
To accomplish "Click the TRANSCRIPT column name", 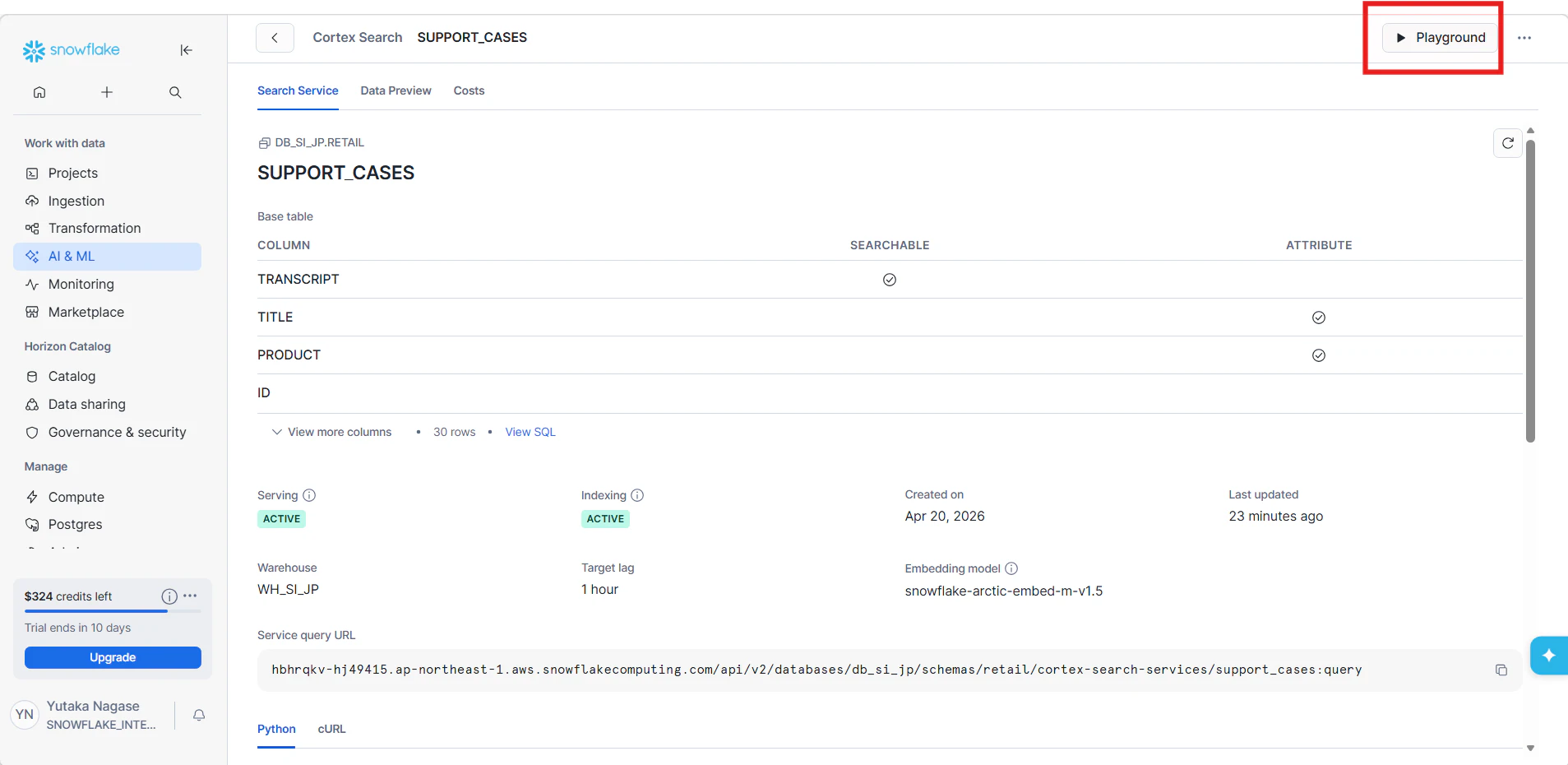I will 298,280.
